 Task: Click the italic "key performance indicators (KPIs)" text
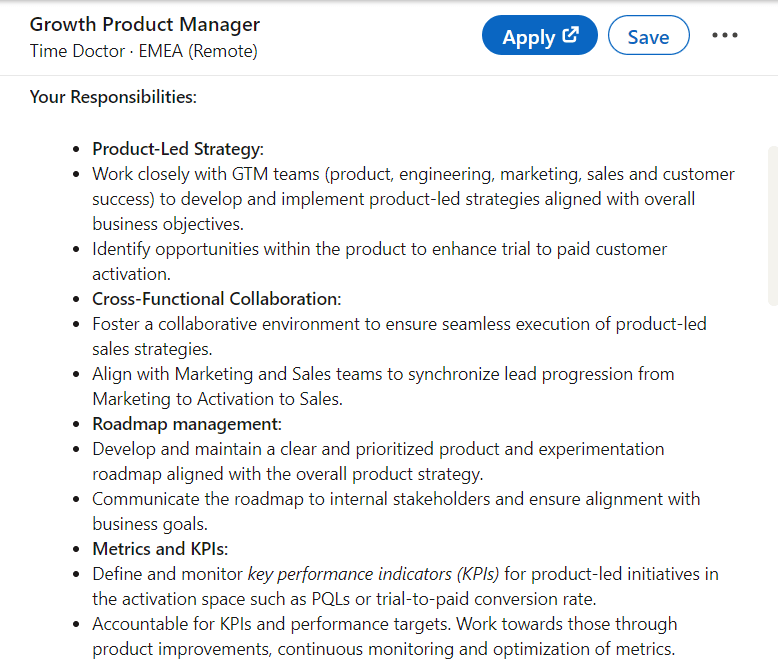tap(373, 574)
